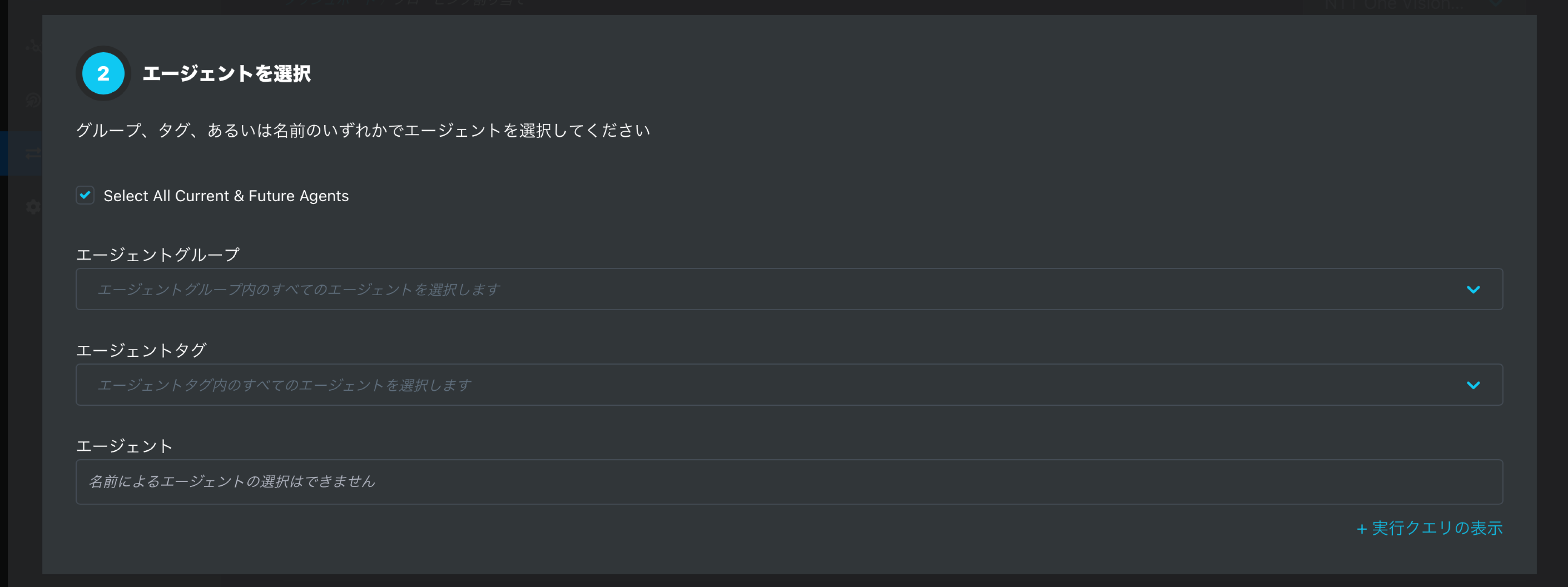The width and height of the screenshot is (1568, 587).
Task: Open the settings gear in the sidebar
Action: pos(33,207)
